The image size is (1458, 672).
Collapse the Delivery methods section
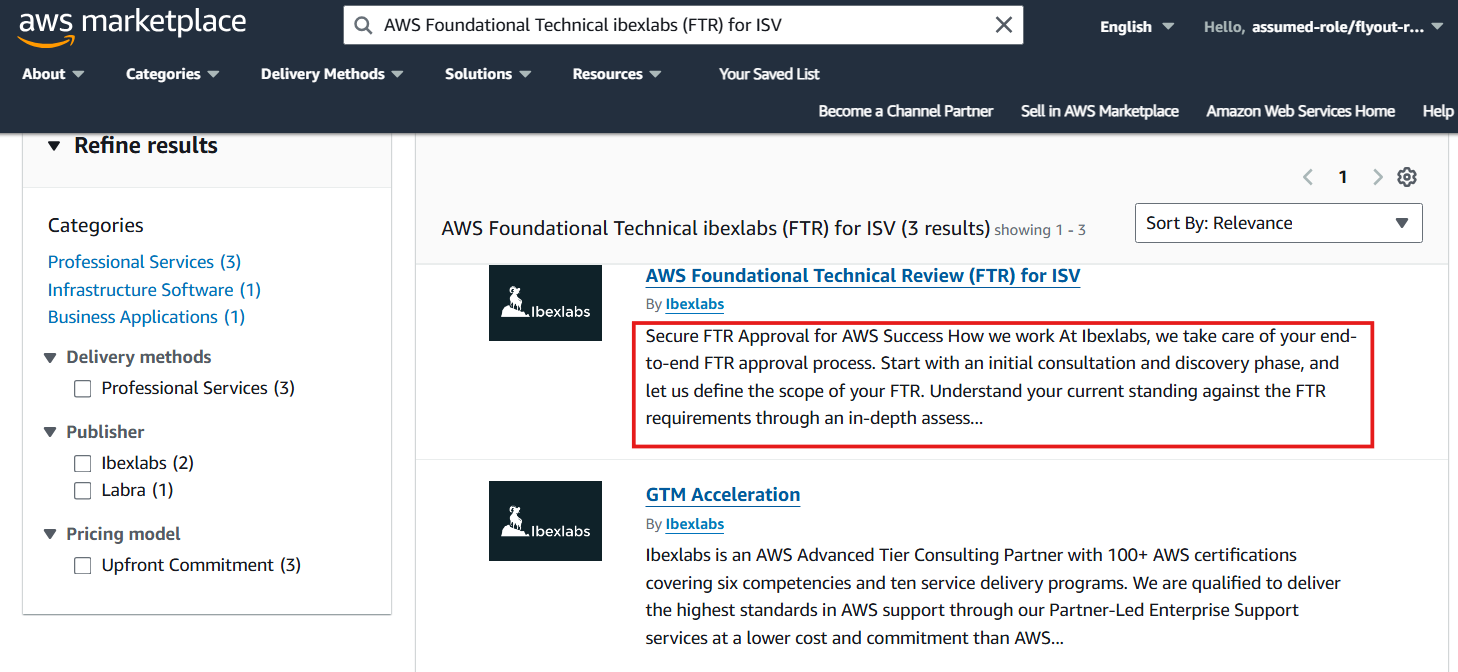tap(51, 357)
